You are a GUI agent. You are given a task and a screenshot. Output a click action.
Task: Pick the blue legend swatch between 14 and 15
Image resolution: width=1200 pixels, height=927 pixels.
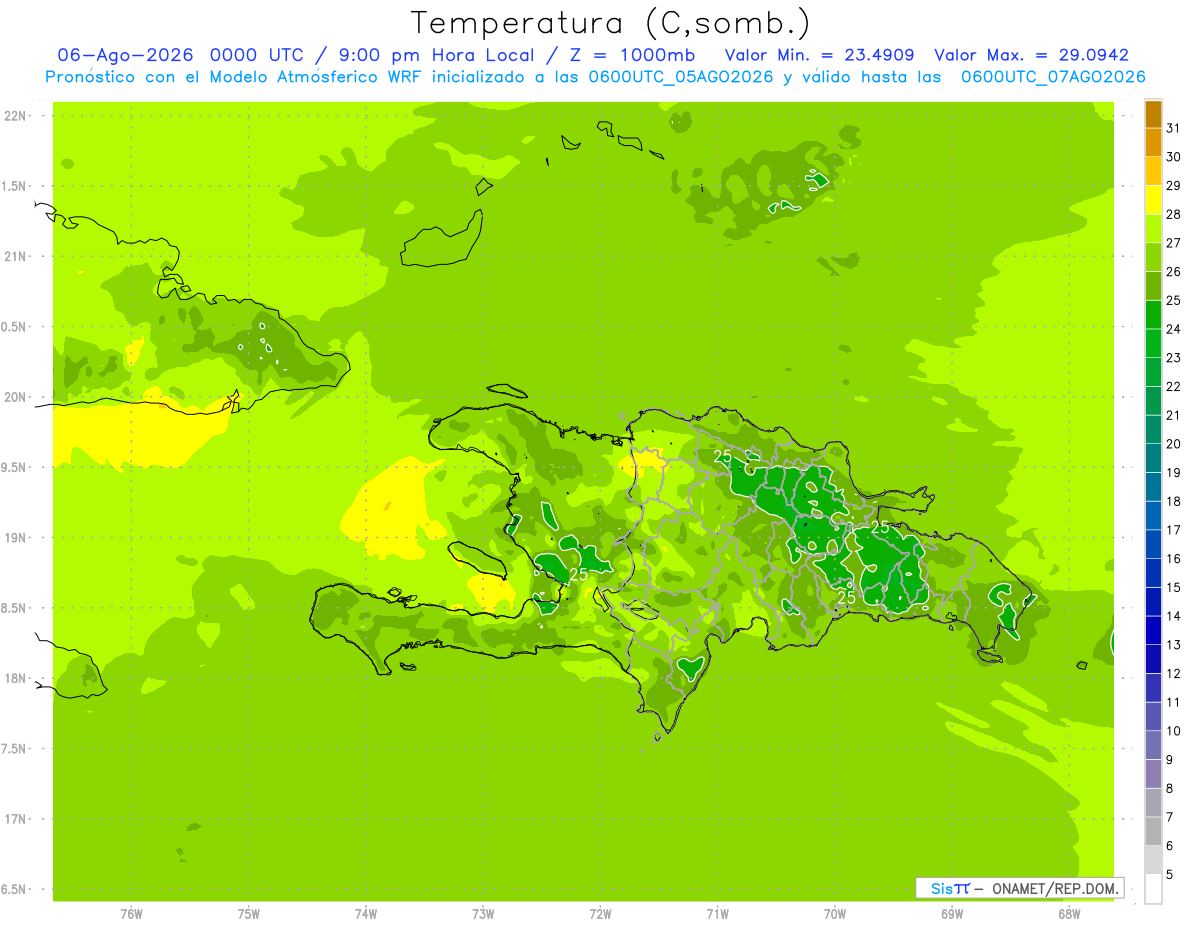(x=1153, y=602)
